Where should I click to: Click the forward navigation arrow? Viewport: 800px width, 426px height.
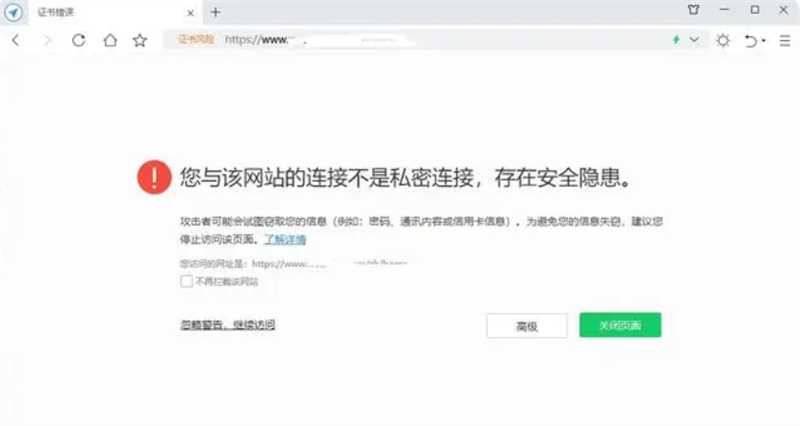tap(46, 41)
